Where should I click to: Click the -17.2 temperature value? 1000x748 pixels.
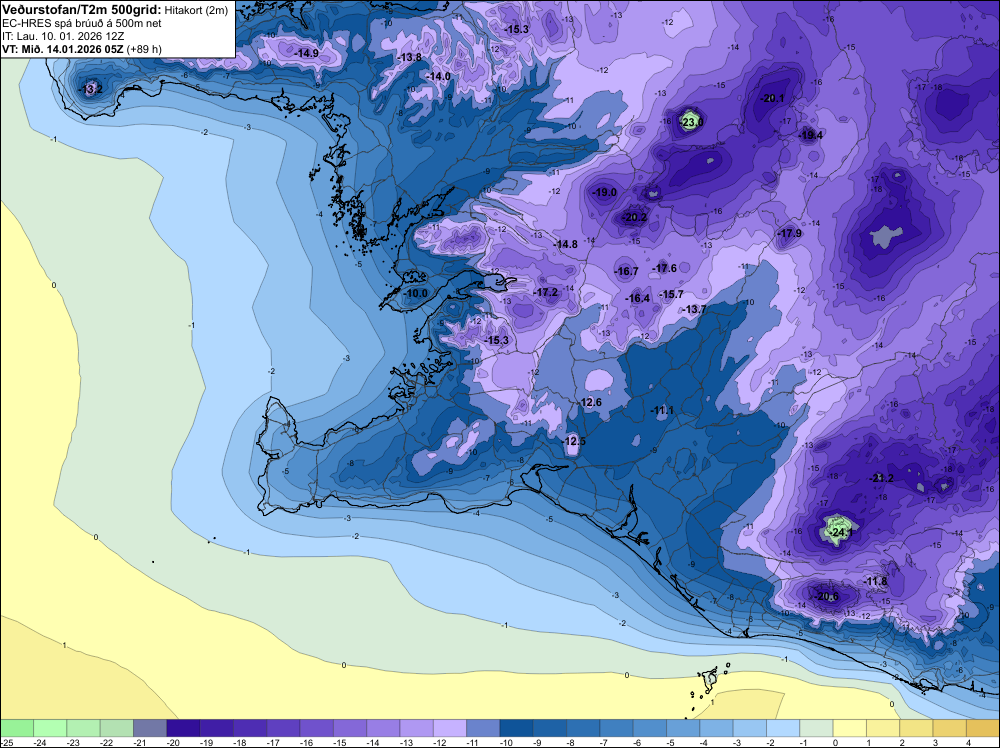[545, 293]
